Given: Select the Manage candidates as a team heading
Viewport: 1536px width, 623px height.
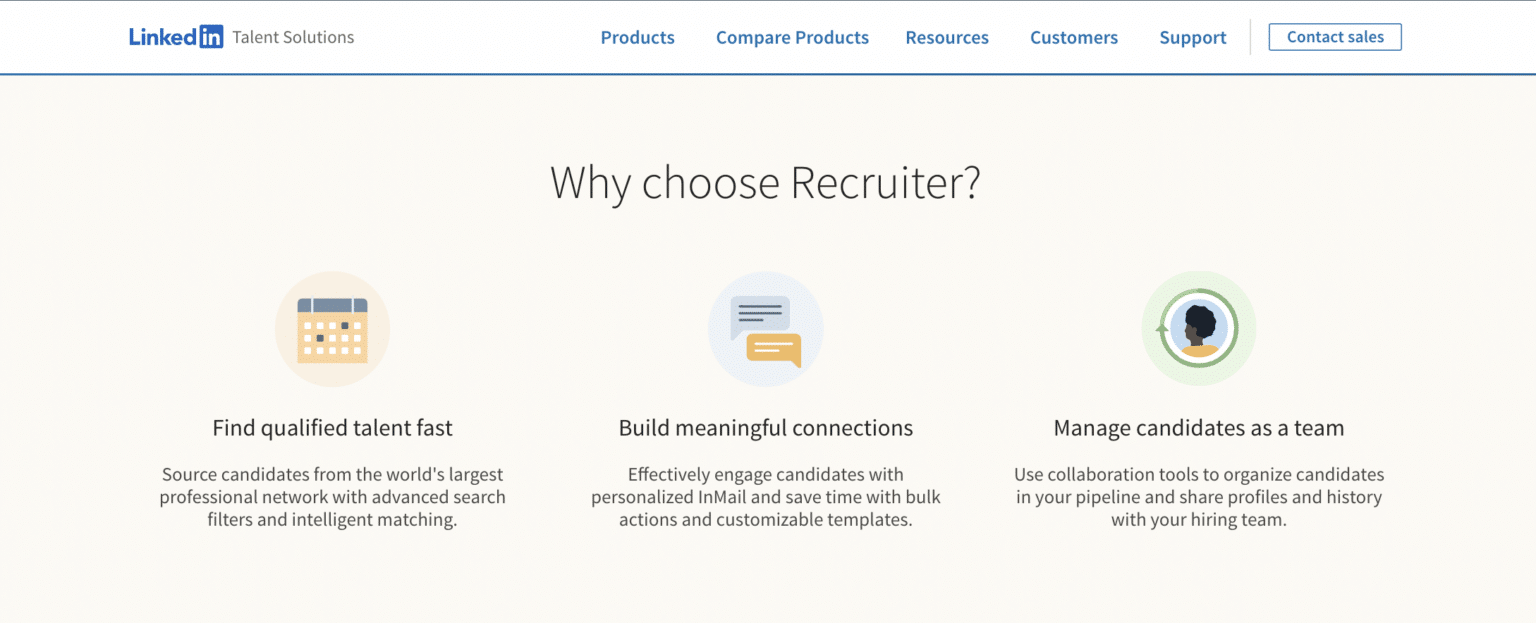Looking at the screenshot, I should (1198, 427).
